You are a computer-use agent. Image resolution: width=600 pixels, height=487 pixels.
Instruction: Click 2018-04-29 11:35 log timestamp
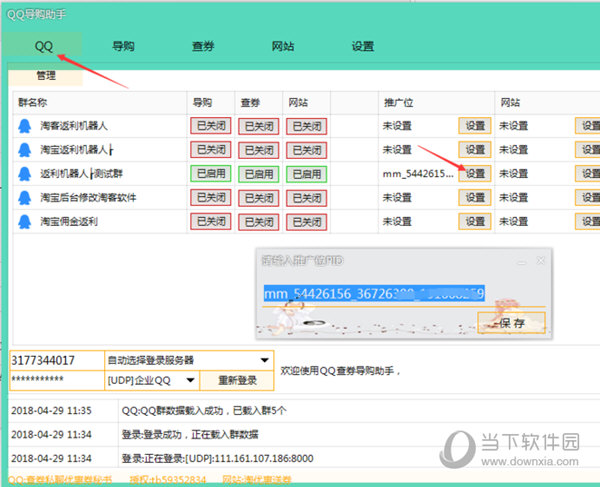(x=51, y=411)
